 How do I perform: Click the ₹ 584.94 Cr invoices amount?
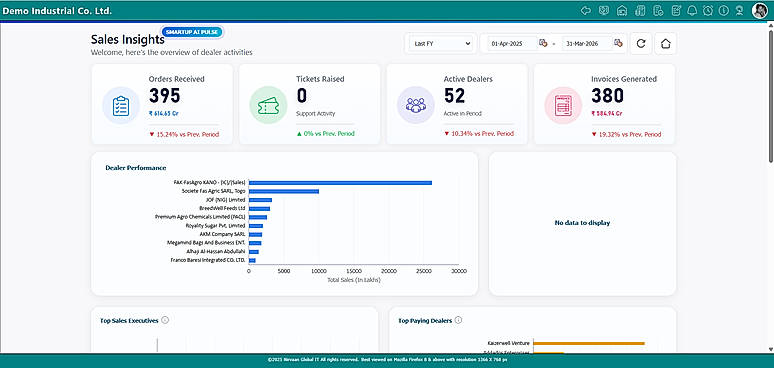click(x=607, y=113)
